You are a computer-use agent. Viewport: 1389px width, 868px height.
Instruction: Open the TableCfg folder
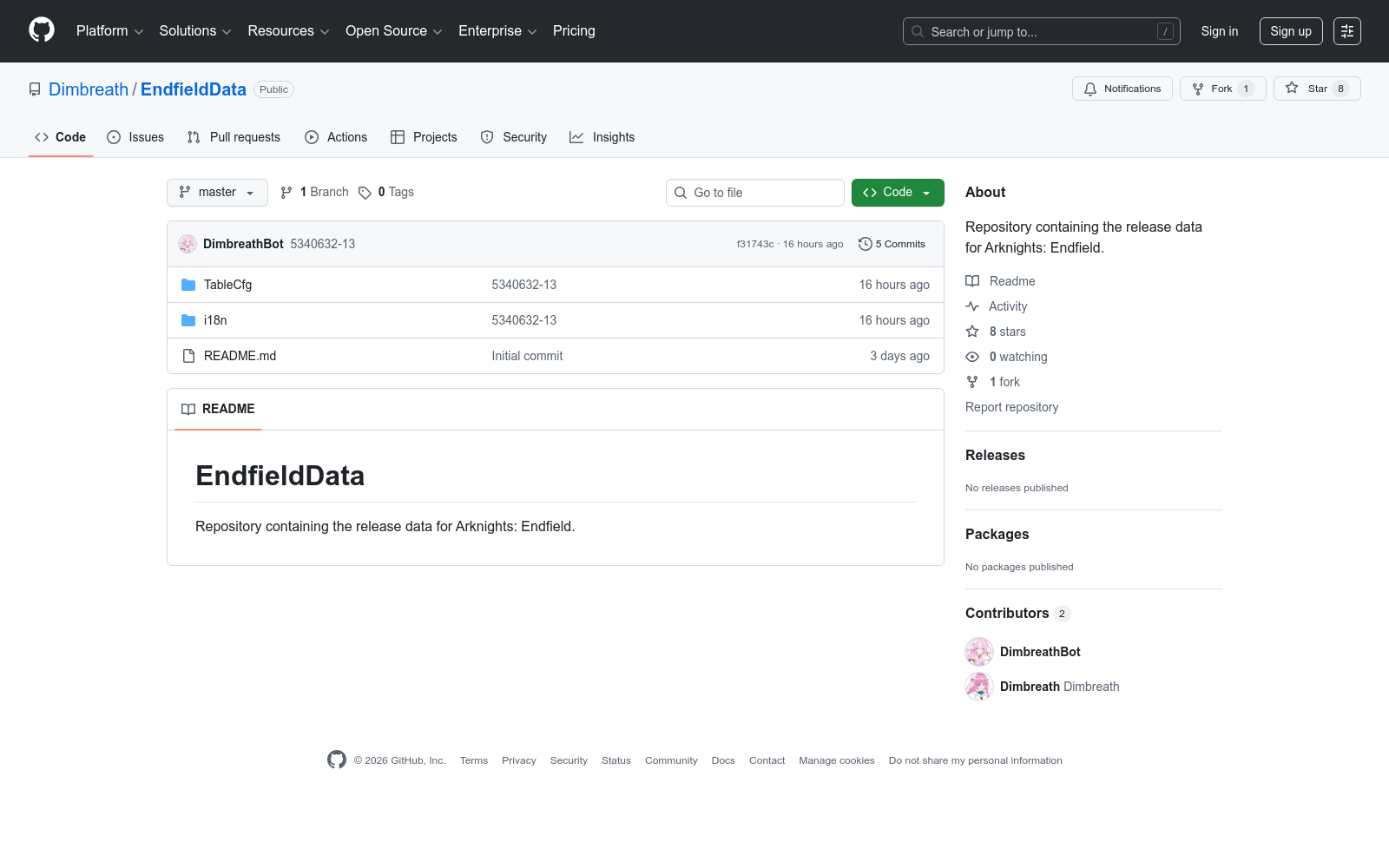[x=227, y=285]
